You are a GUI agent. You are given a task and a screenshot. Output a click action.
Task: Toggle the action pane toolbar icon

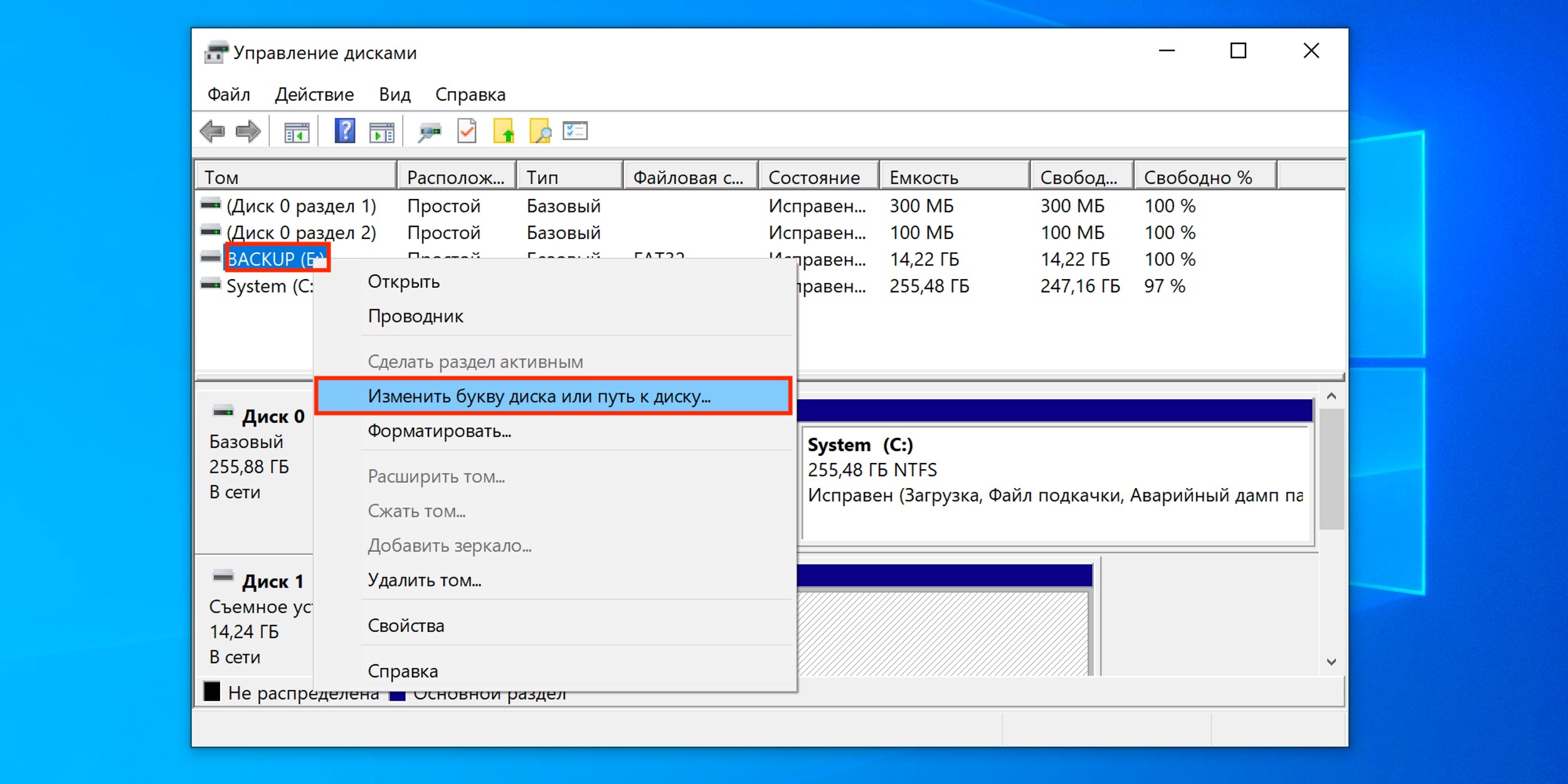[x=382, y=132]
